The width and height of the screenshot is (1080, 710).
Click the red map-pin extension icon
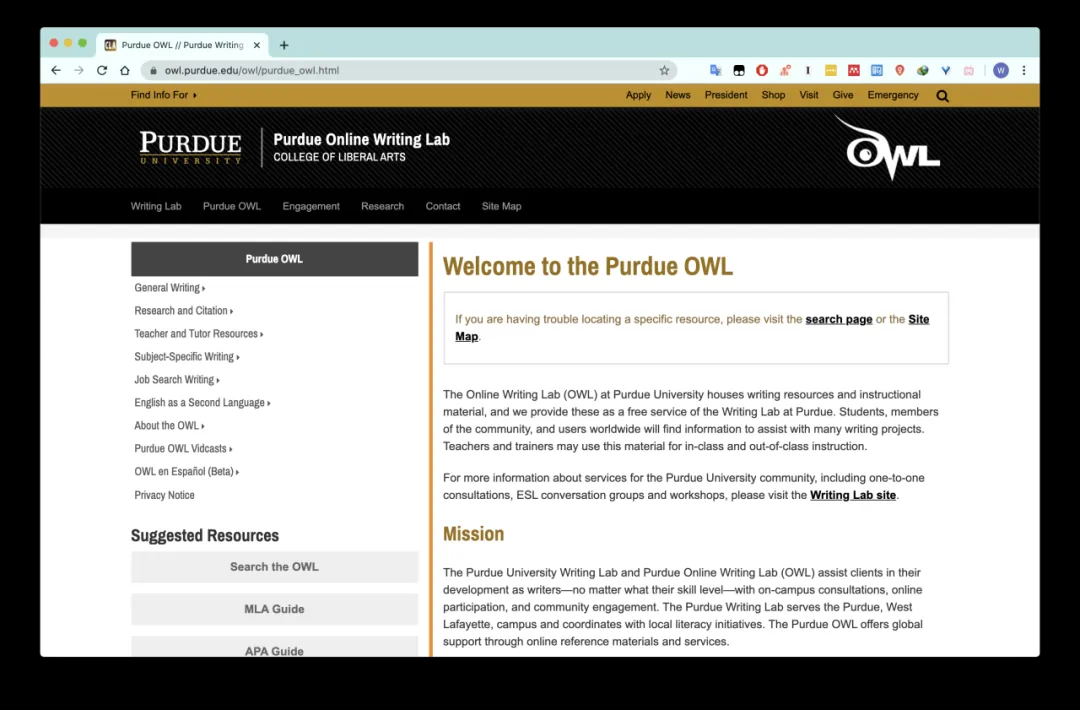pos(900,70)
